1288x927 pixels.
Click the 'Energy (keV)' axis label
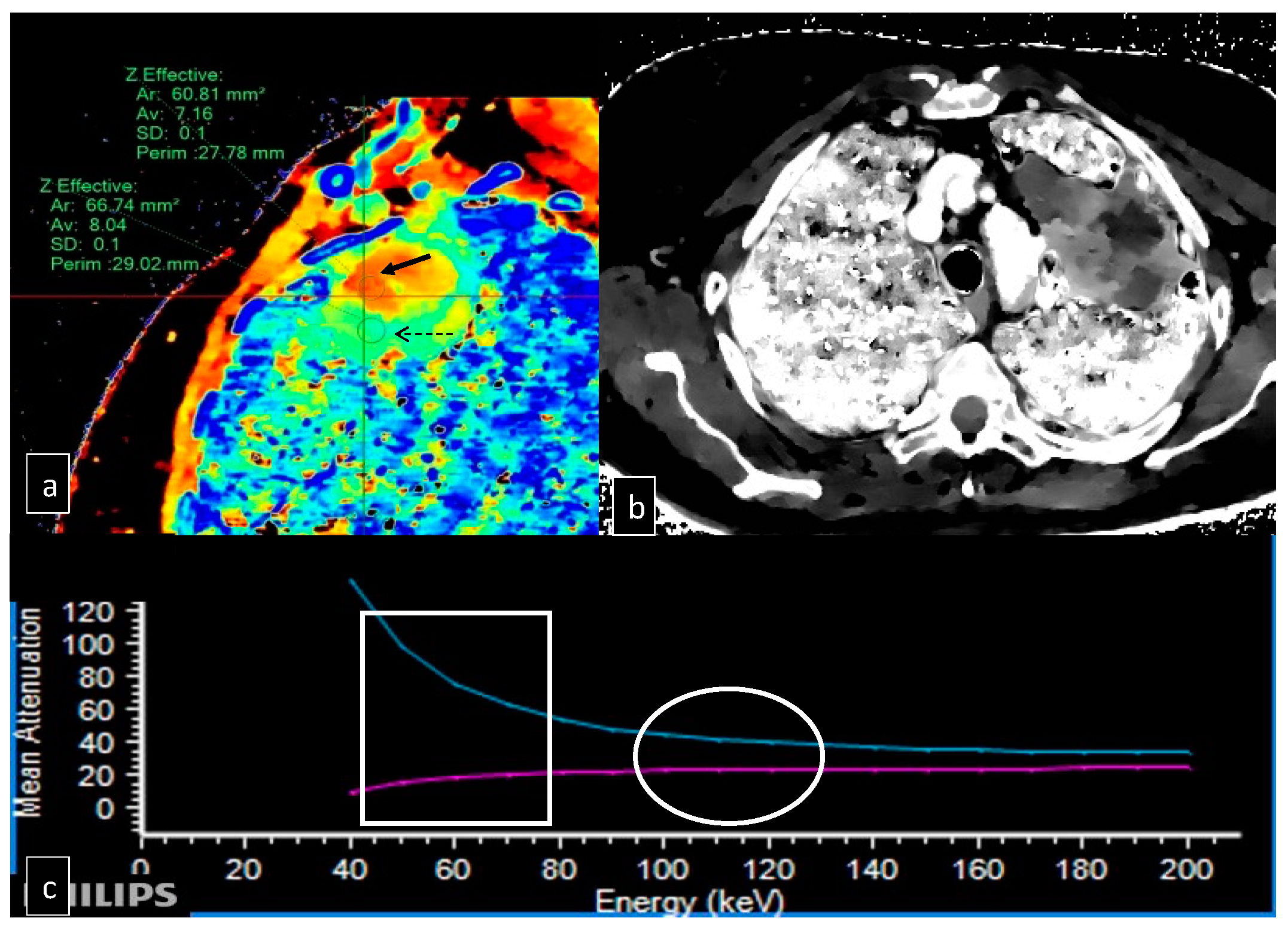[689, 901]
